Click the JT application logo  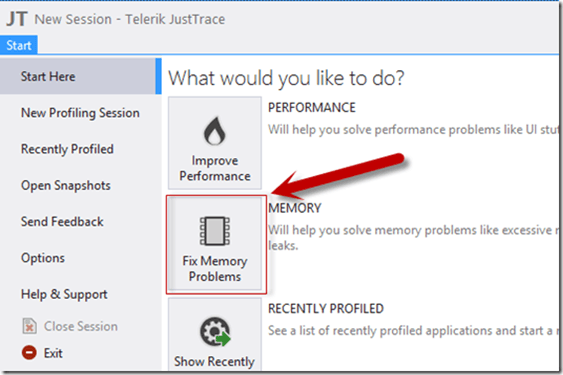pyautogui.click(x=17, y=19)
